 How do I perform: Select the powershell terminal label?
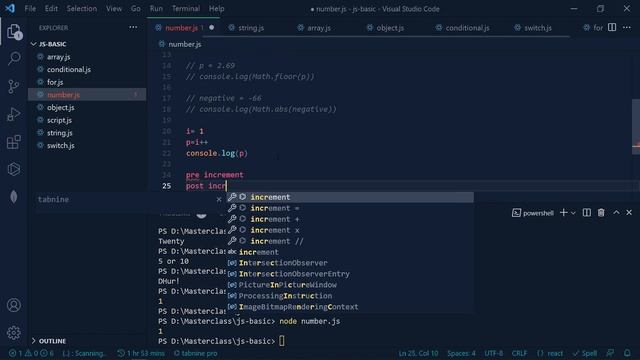533,213
